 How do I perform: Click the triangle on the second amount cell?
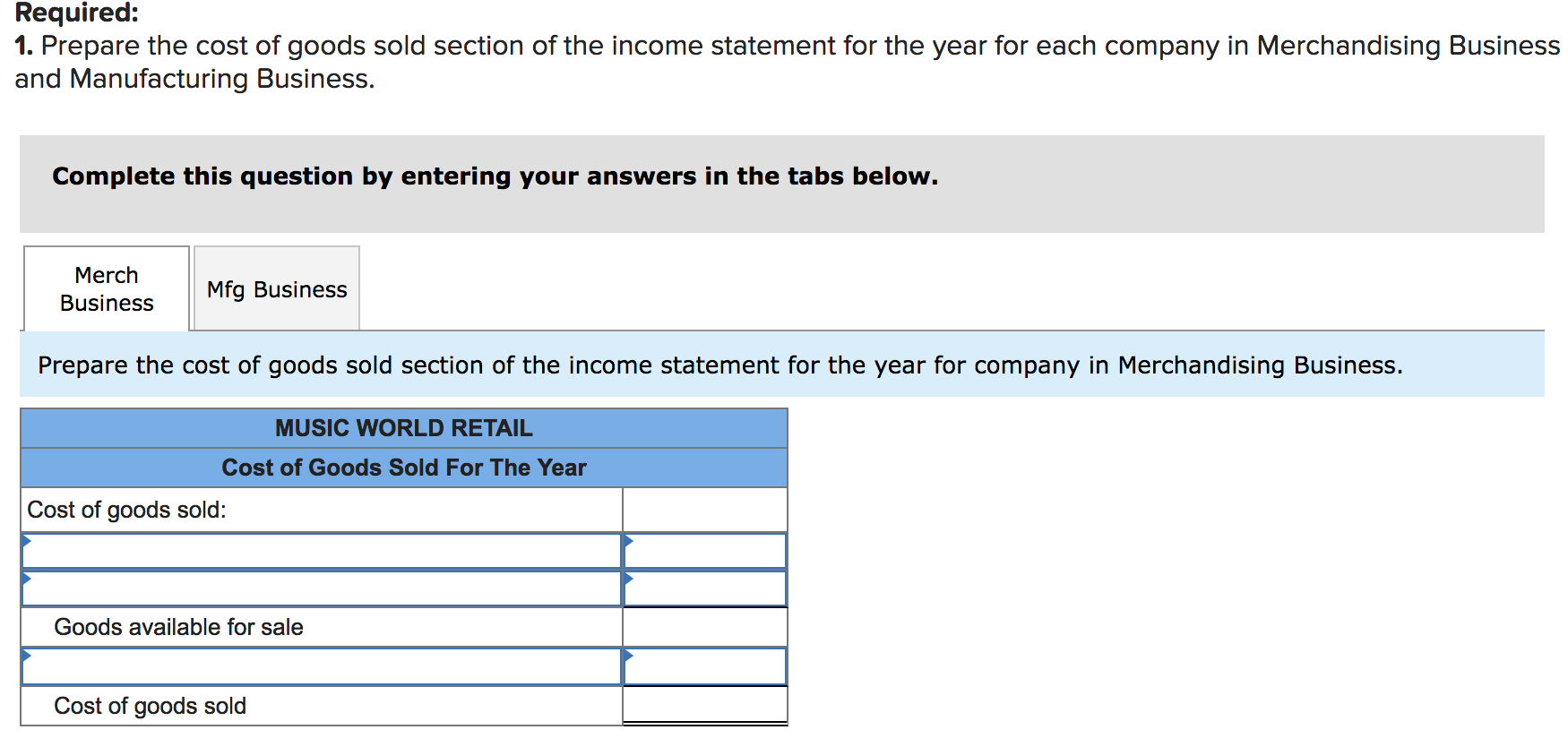[x=630, y=580]
